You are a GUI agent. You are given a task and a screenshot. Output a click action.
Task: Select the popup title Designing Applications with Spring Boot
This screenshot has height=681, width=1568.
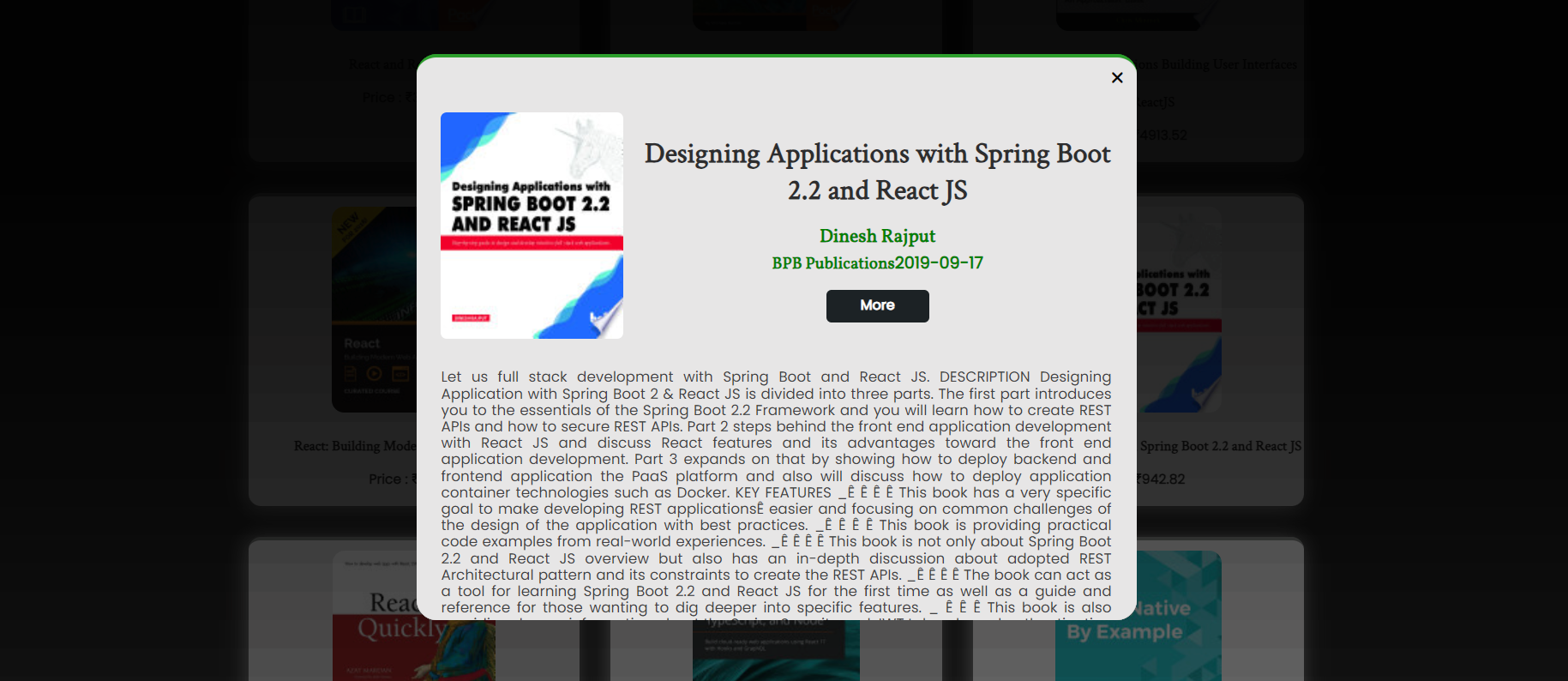click(877, 172)
